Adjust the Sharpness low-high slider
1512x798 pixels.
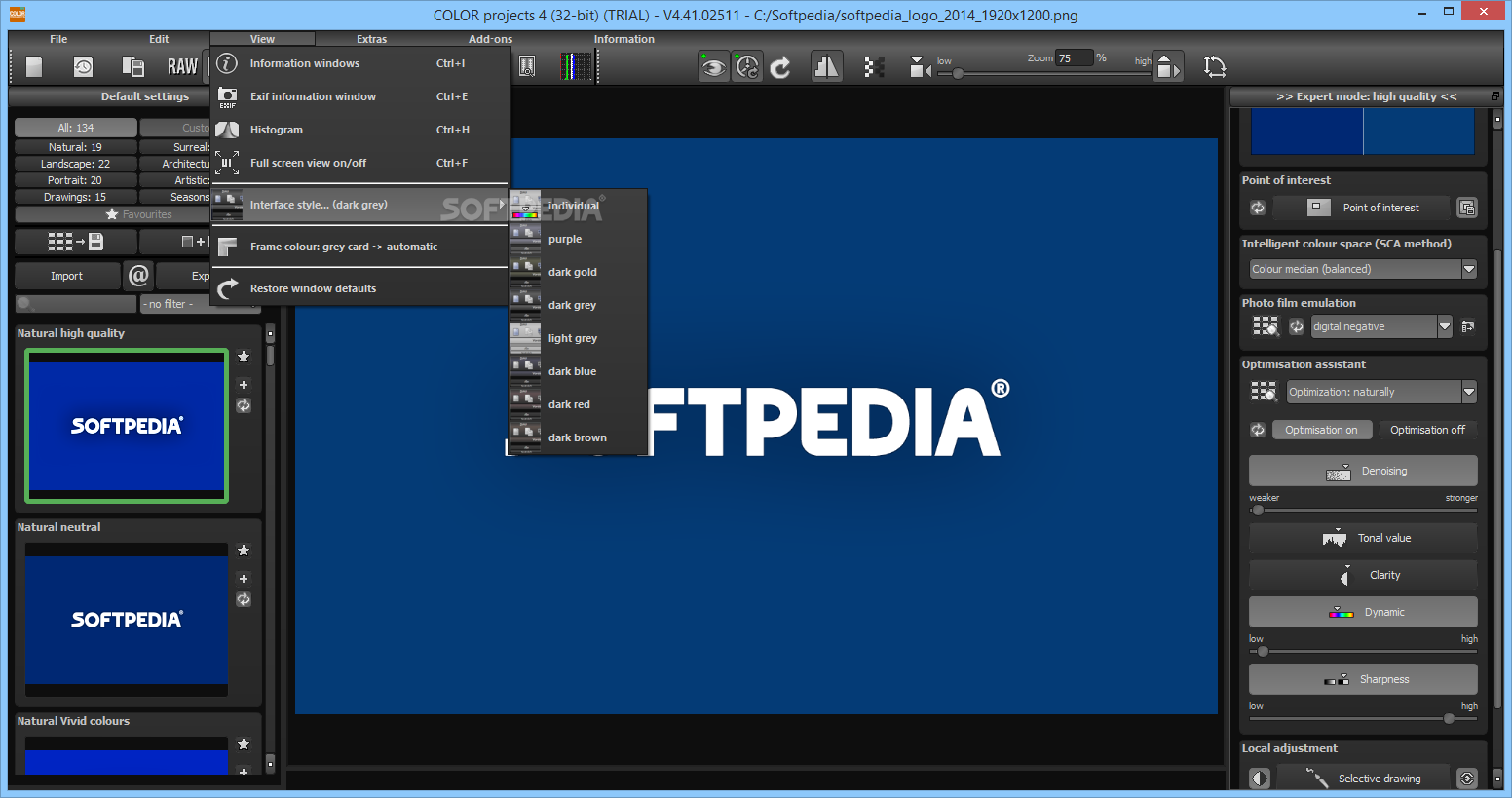1363,718
